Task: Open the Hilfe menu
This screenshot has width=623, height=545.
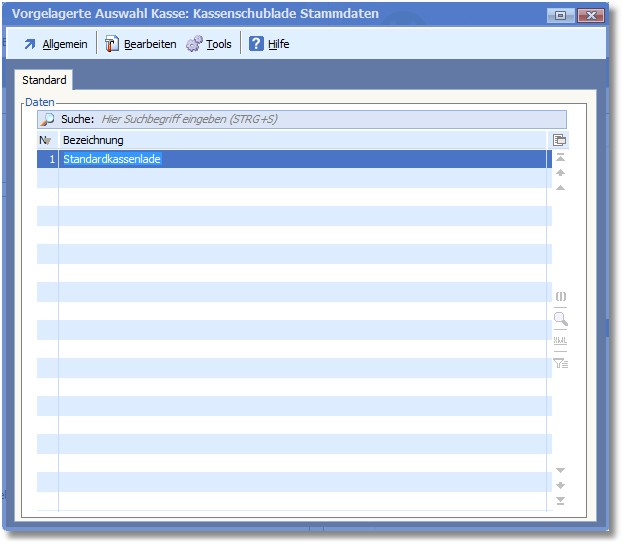Action: [x=269, y=44]
